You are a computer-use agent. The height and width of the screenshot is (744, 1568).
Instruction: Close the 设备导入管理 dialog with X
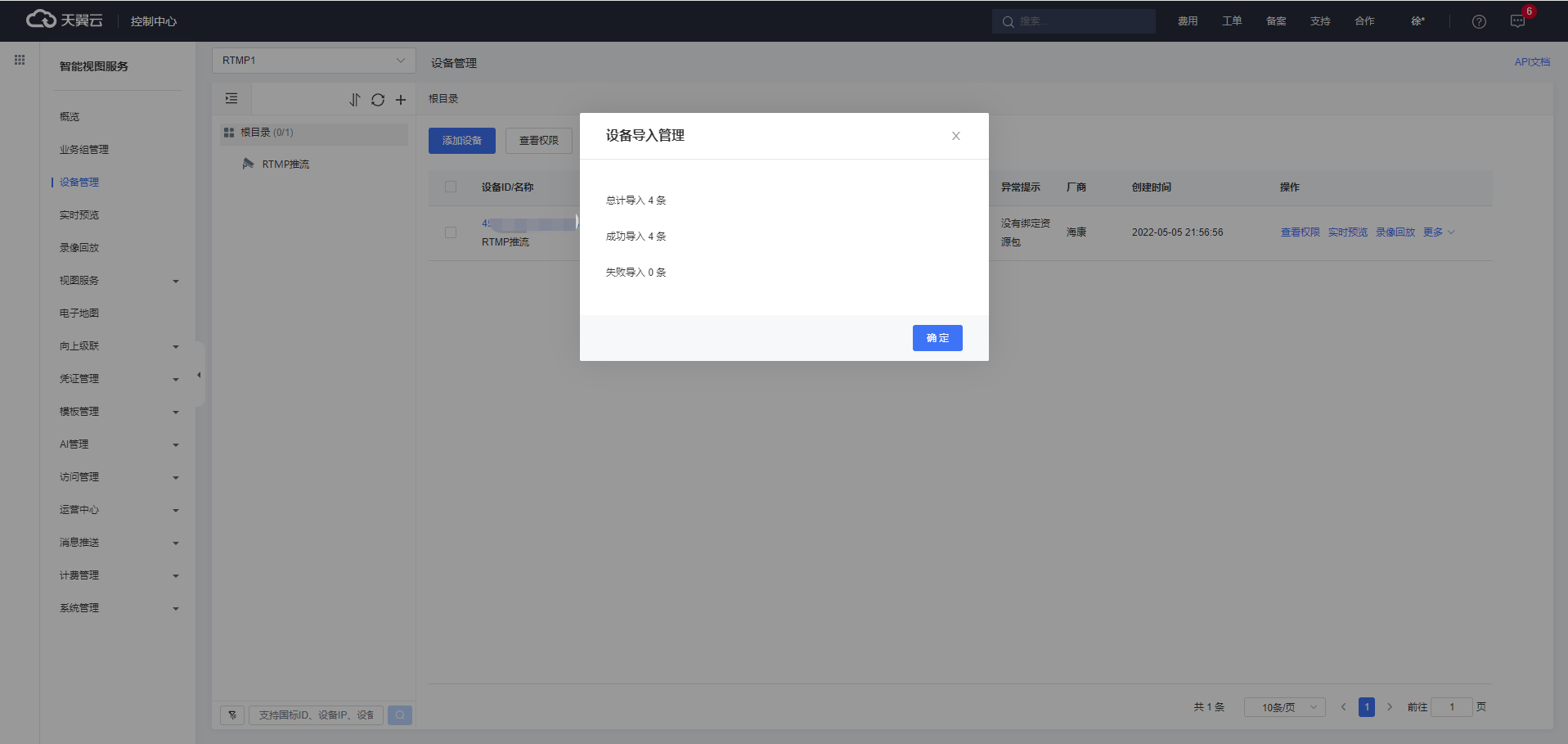pos(955,136)
